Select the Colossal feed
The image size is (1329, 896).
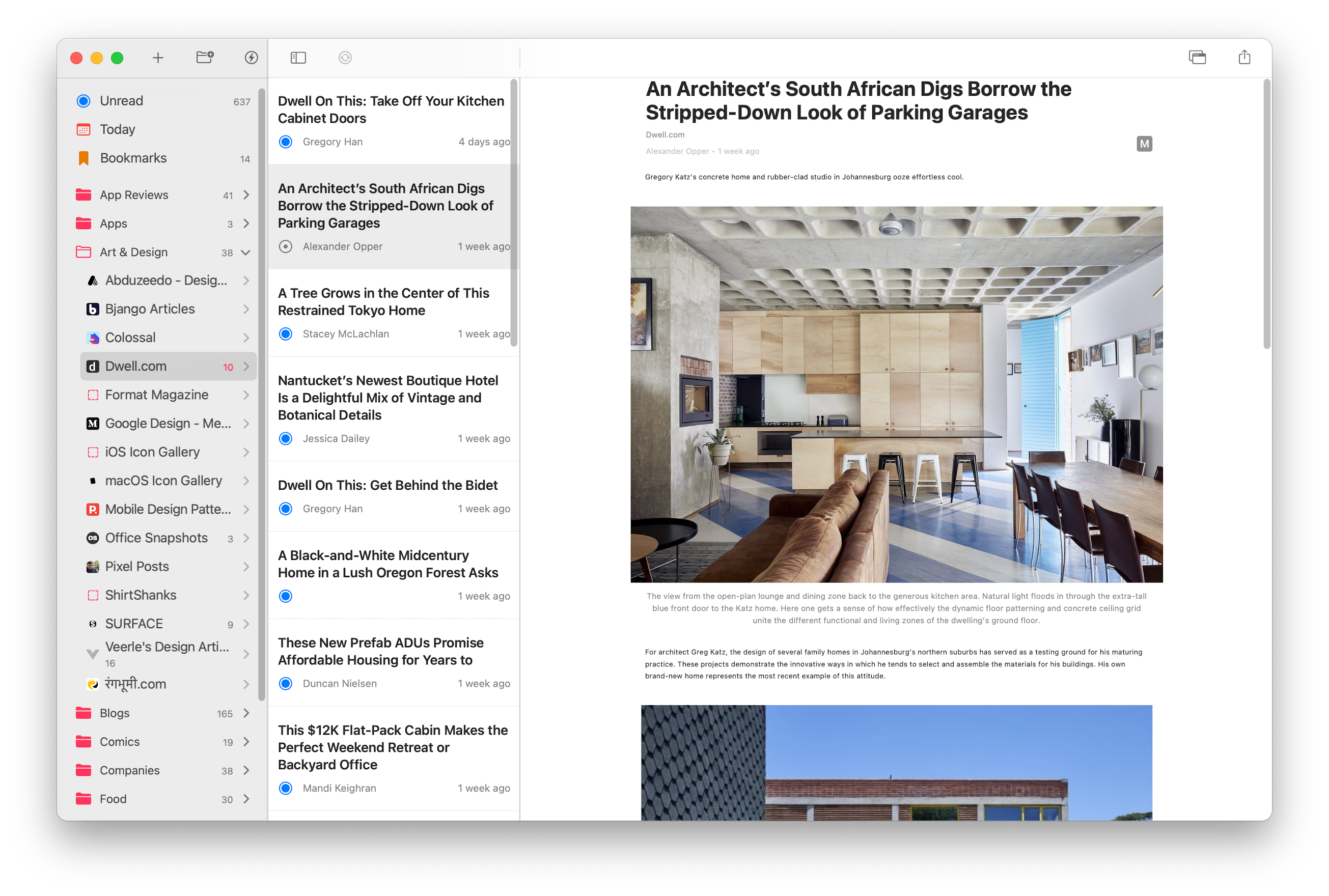168,338
